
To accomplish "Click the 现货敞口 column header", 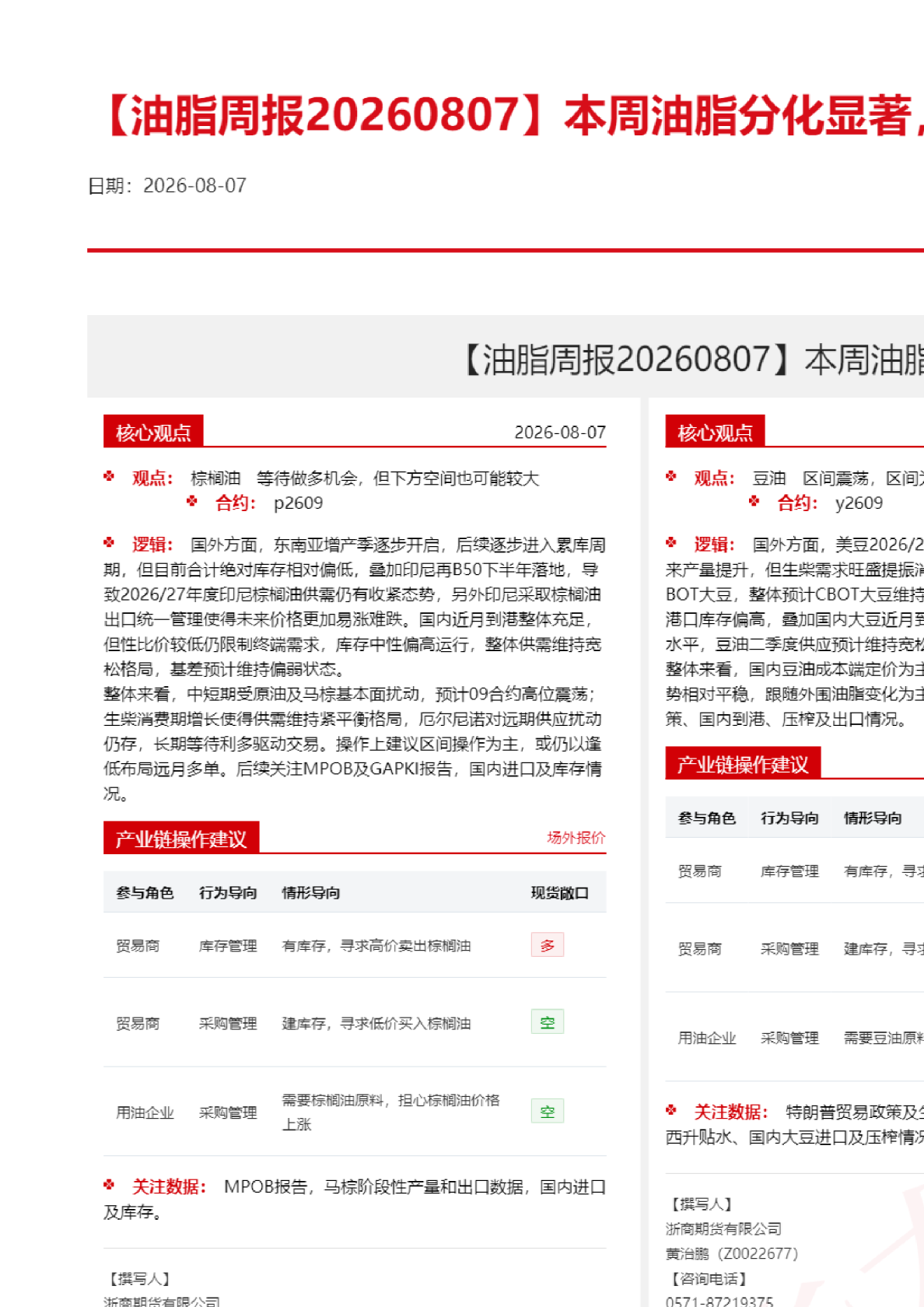I will click(x=560, y=893).
